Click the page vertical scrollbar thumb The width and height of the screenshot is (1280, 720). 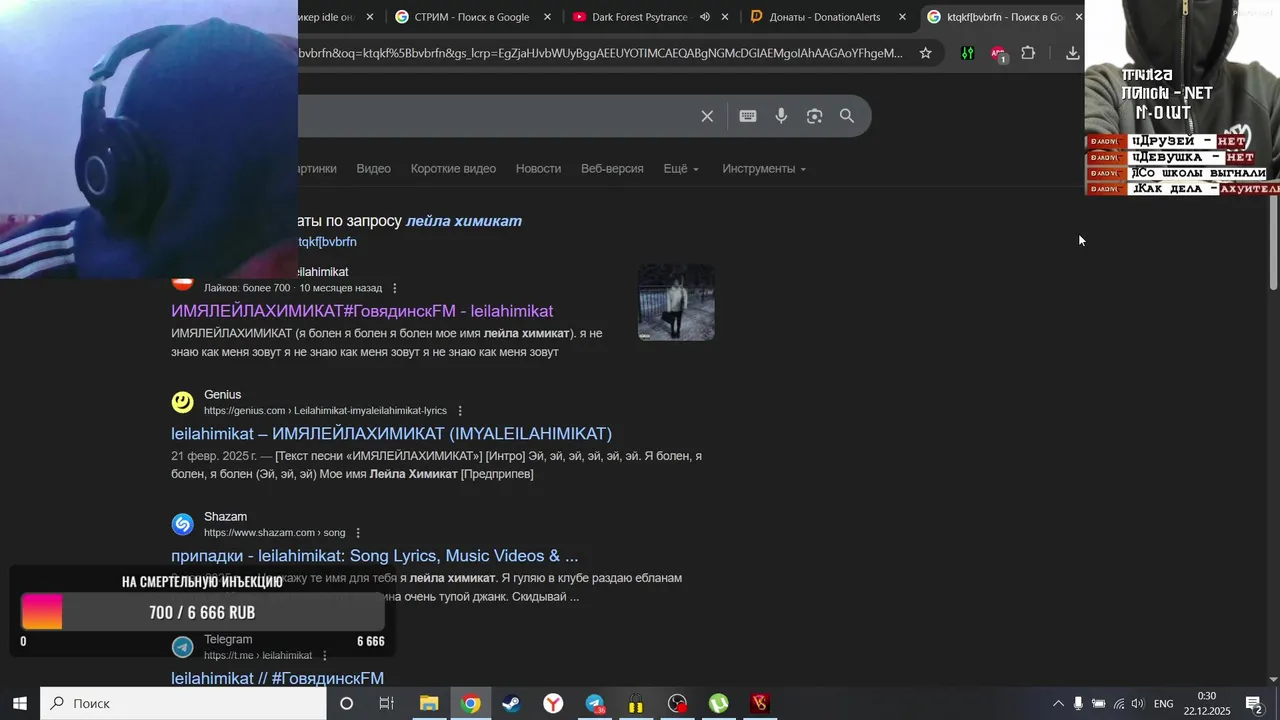(1273, 243)
